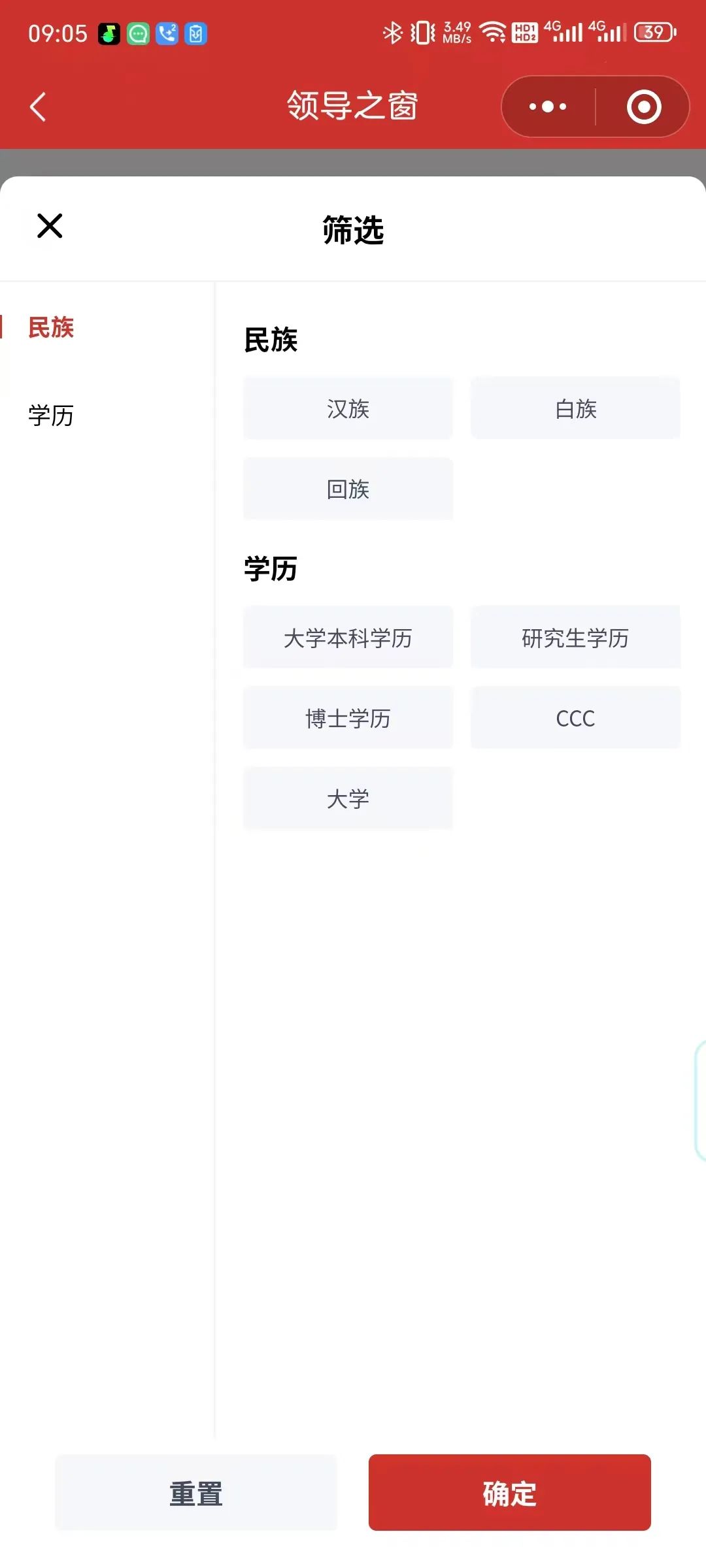Pick the CCC education option
The width and height of the screenshot is (706, 1568).
click(x=575, y=719)
